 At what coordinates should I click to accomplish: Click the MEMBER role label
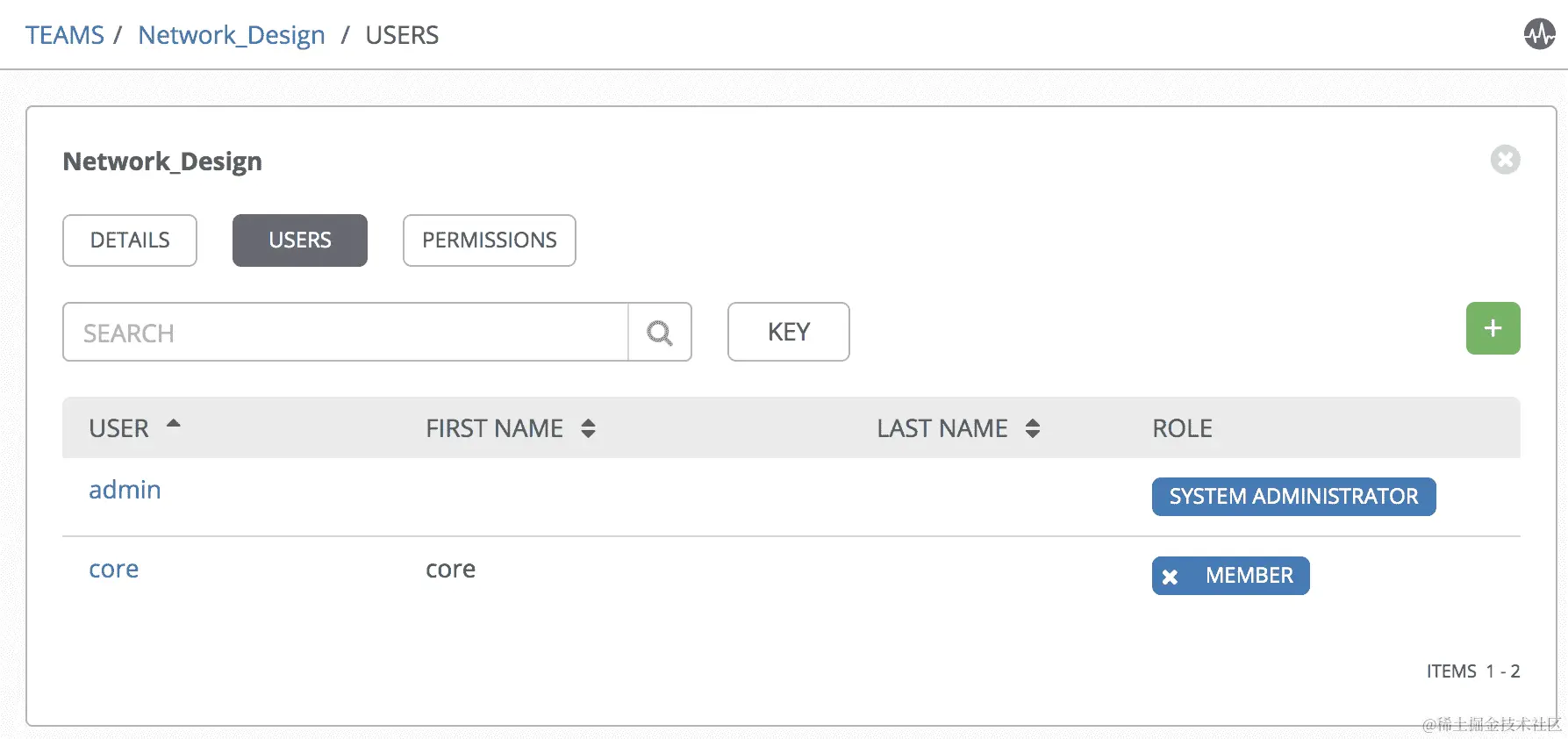tap(1249, 576)
